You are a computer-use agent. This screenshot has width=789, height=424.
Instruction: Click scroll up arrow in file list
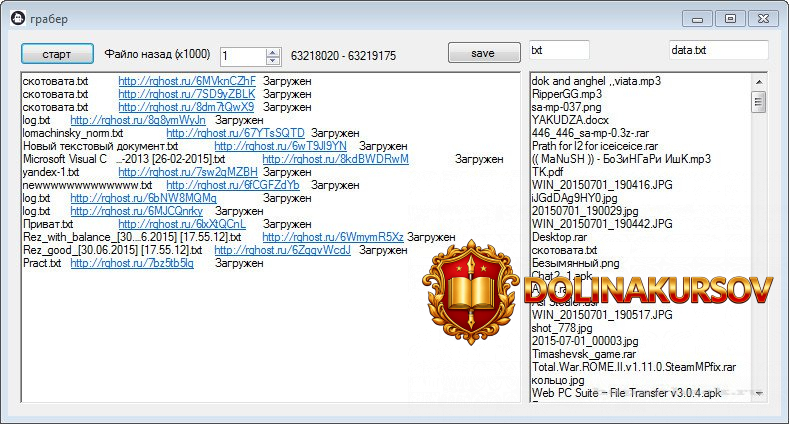(759, 80)
